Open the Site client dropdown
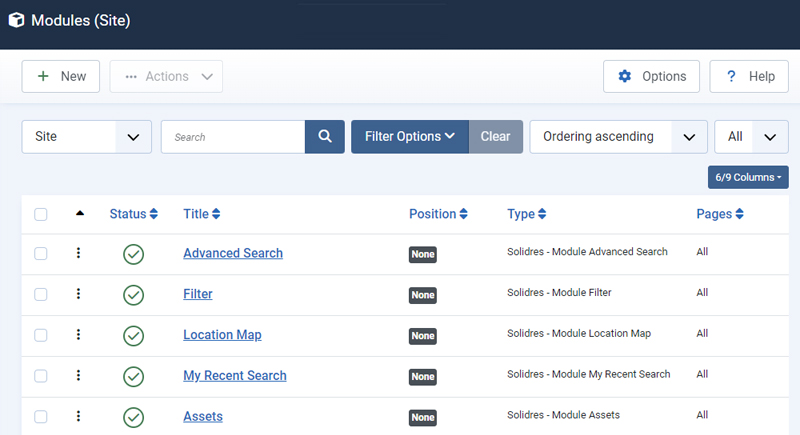 [87, 137]
